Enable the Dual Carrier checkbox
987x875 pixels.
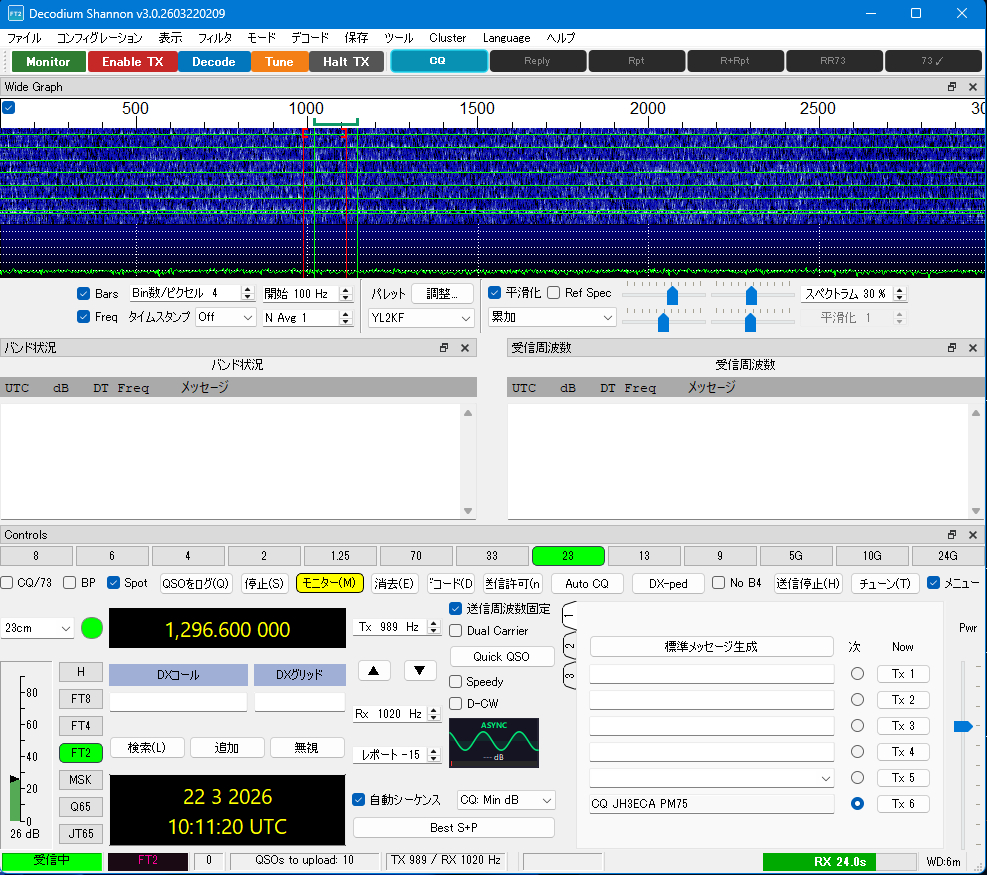tap(456, 631)
